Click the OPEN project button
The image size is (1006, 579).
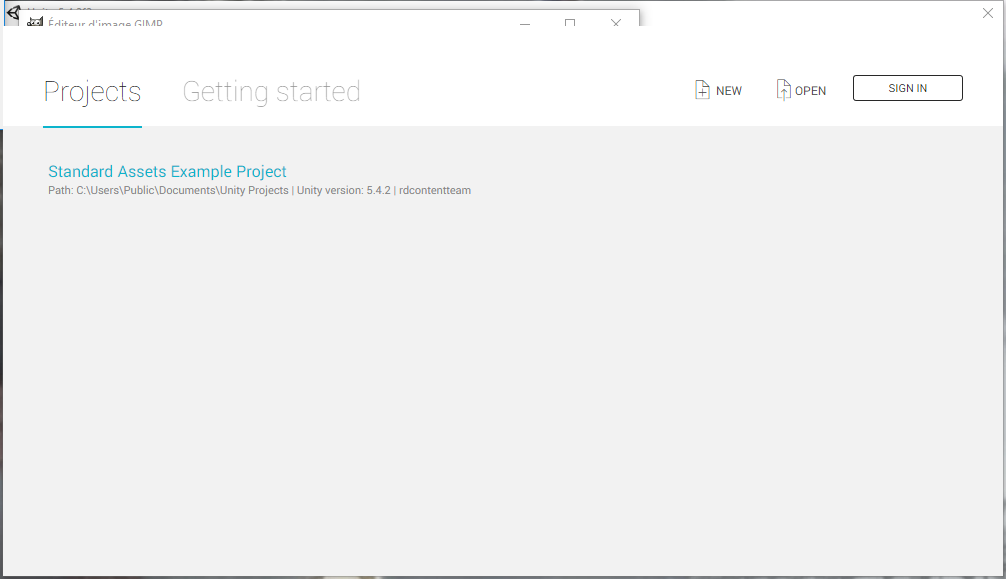(x=801, y=90)
